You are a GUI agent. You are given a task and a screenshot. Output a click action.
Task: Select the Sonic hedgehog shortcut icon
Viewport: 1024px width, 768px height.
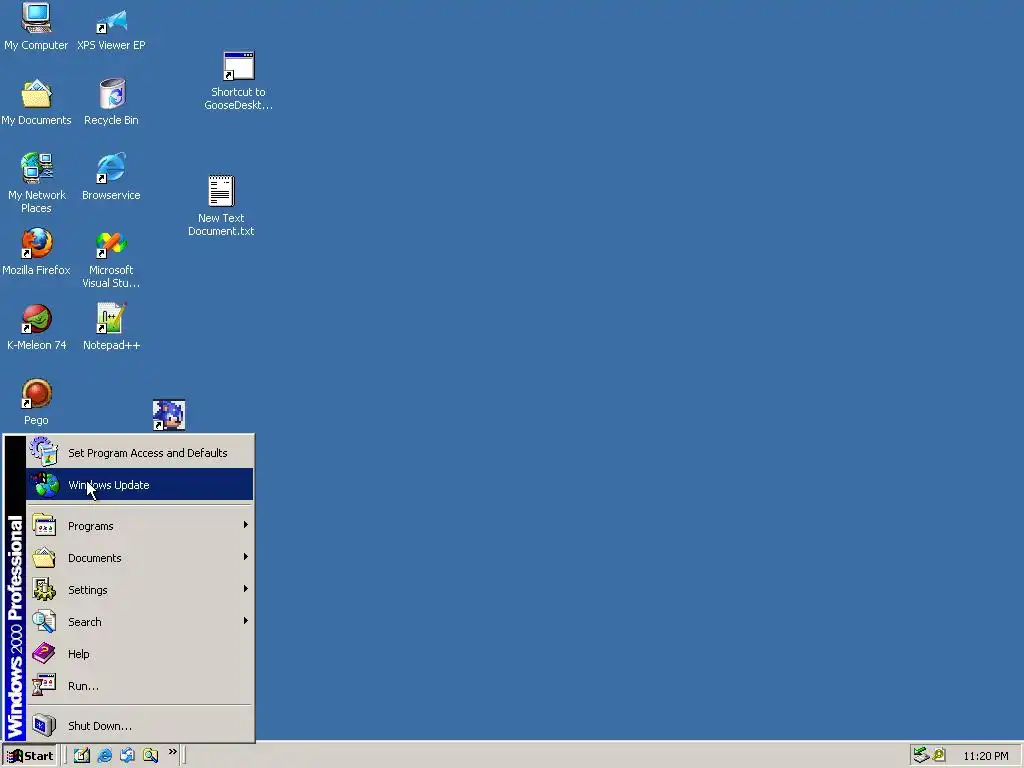pyautogui.click(x=168, y=415)
